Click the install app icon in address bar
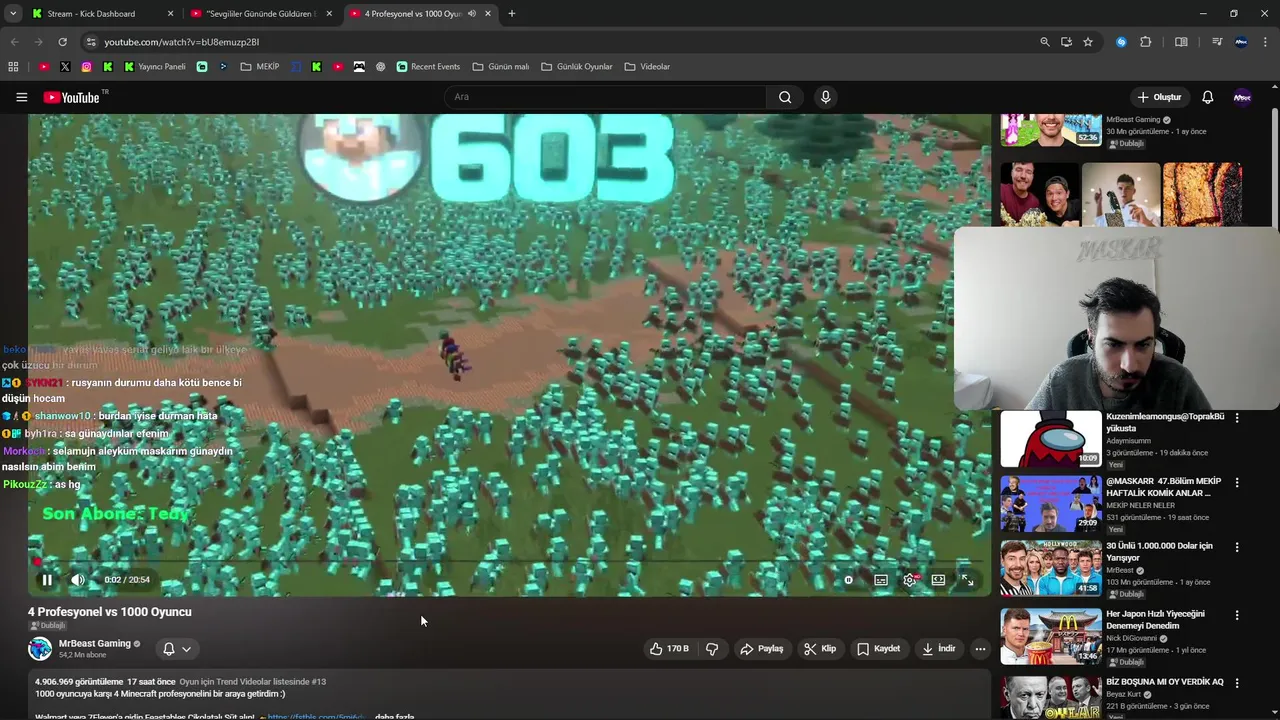1280x720 pixels. click(1066, 42)
